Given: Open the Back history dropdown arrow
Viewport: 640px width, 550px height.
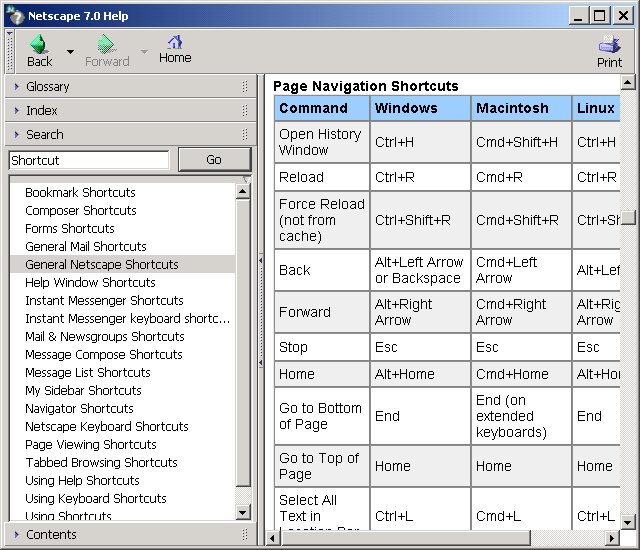Looking at the screenshot, I should click(70, 51).
